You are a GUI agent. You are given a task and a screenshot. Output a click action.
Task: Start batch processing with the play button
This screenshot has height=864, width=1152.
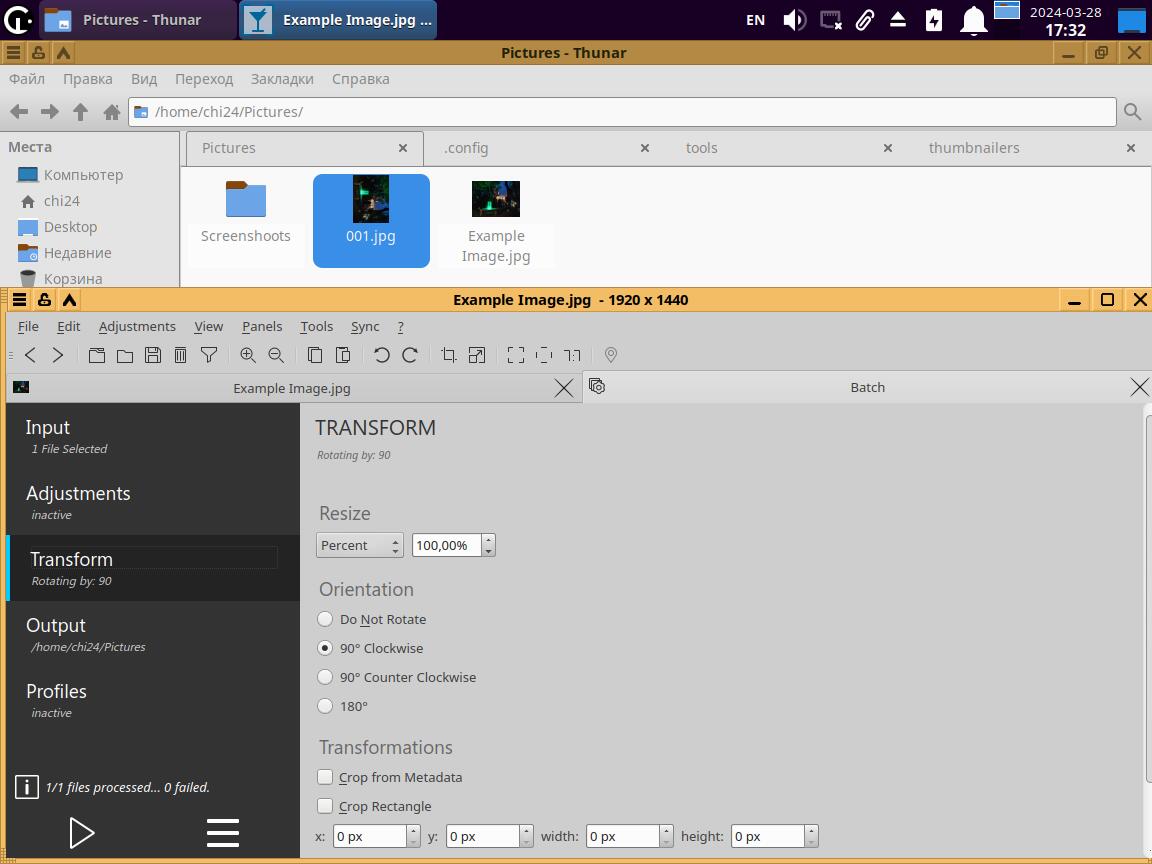coord(81,832)
